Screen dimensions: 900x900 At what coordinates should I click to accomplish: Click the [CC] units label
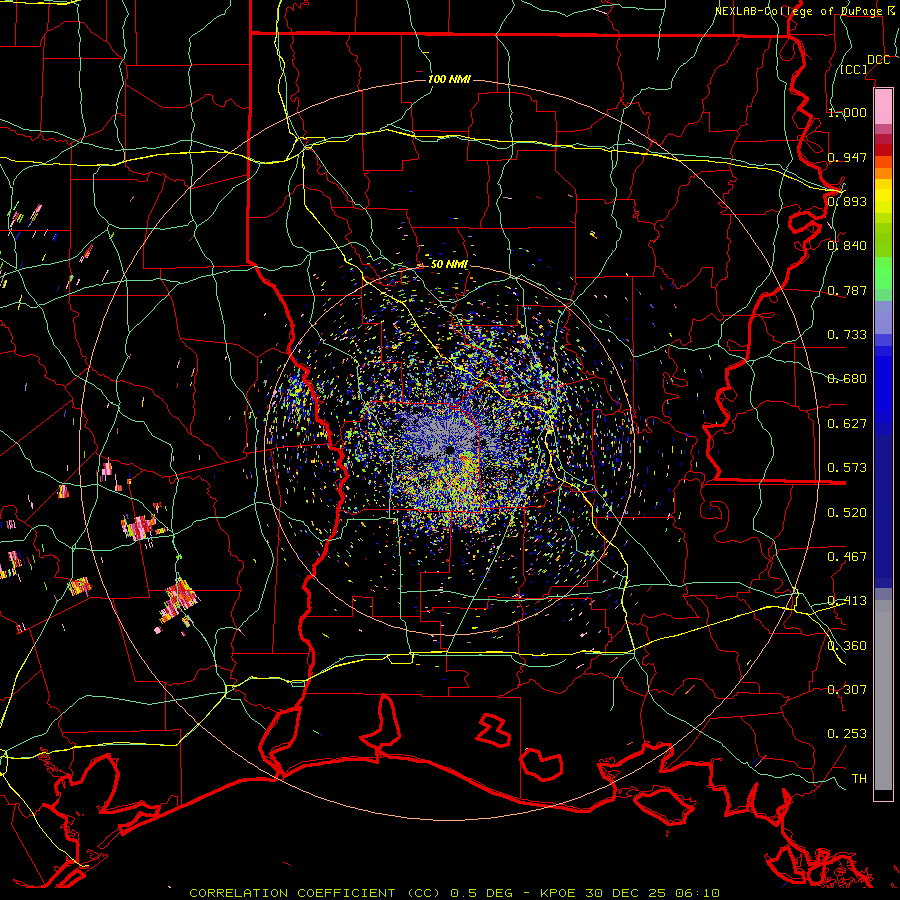pos(853,69)
